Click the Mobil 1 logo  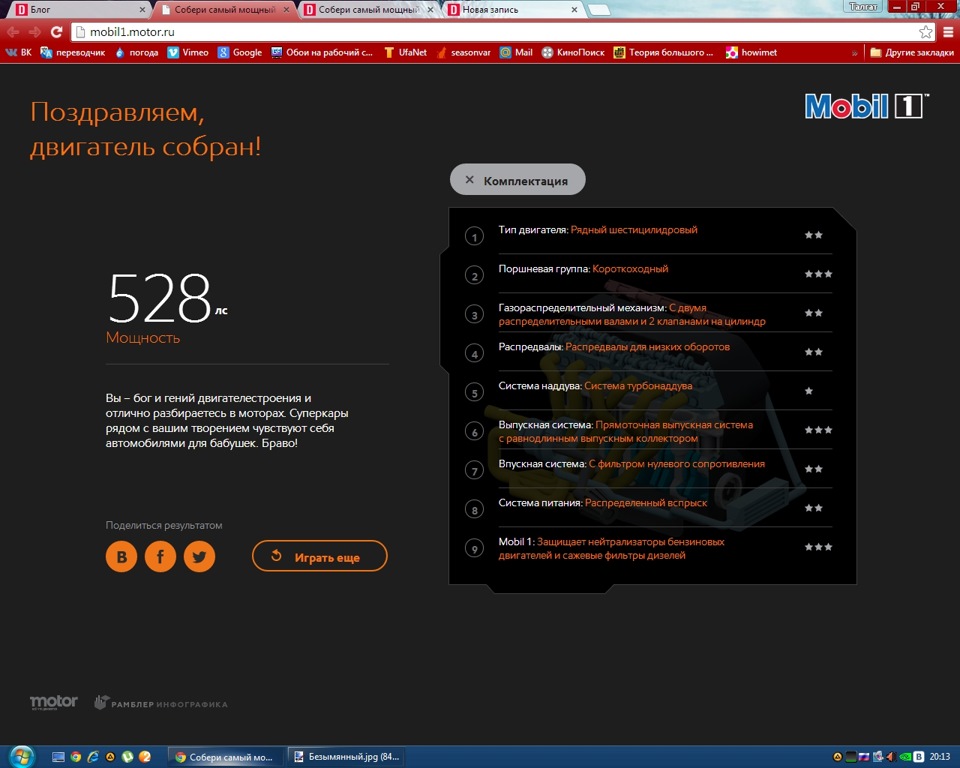(x=866, y=106)
